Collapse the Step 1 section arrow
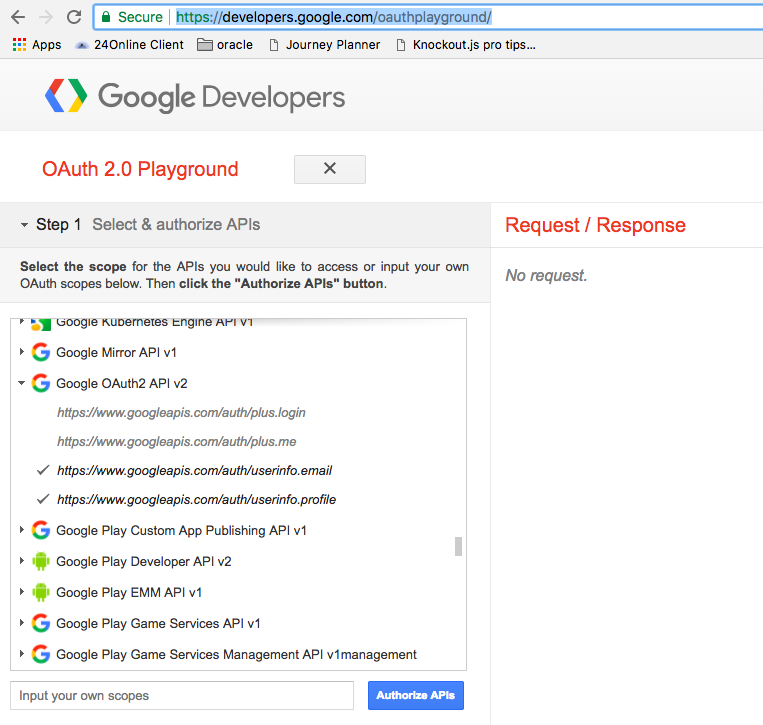The width and height of the screenshot is (763, 725). pos(24,225)
